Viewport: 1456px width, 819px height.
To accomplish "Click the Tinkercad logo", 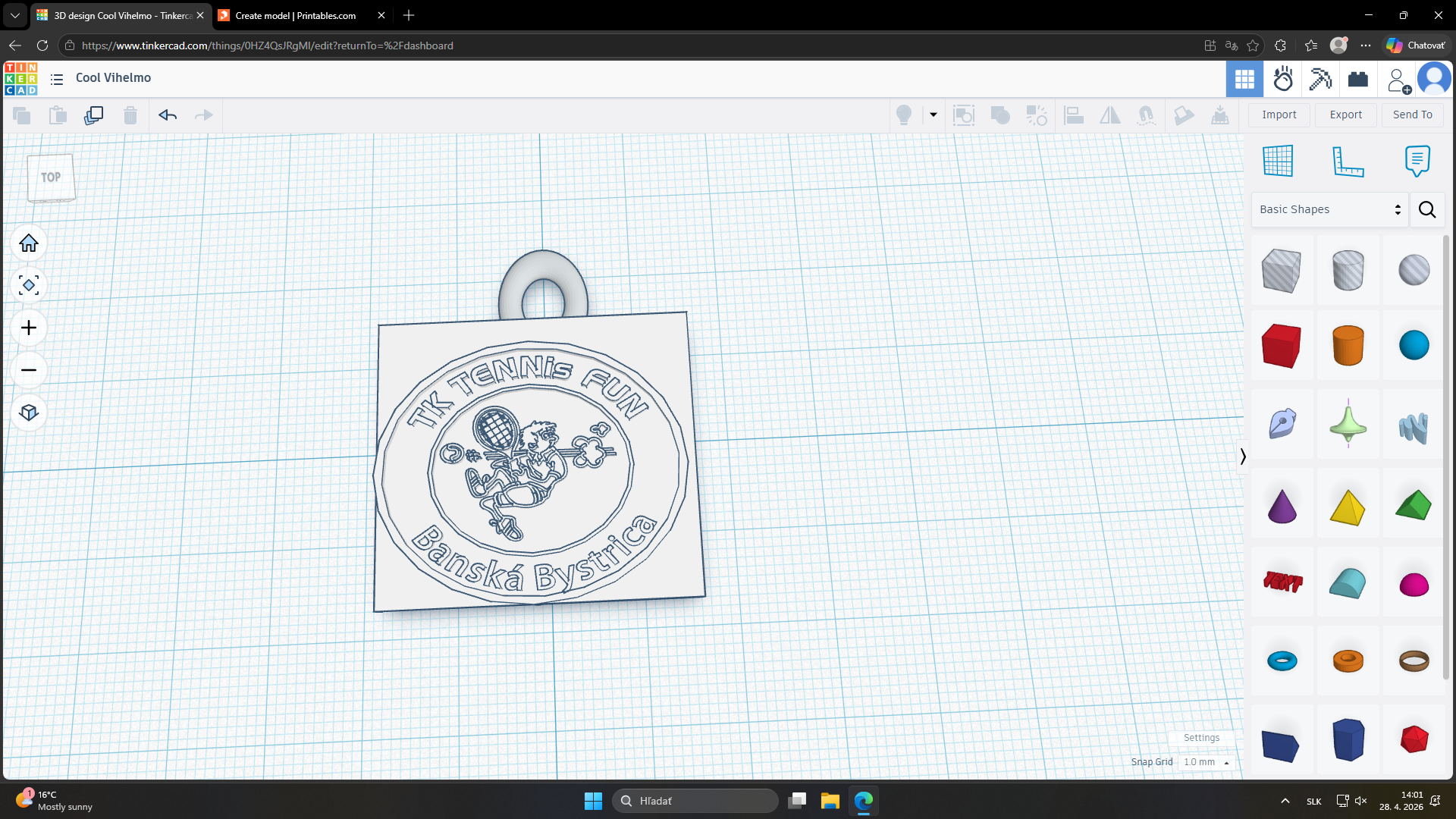I will [x=20, y=79].
